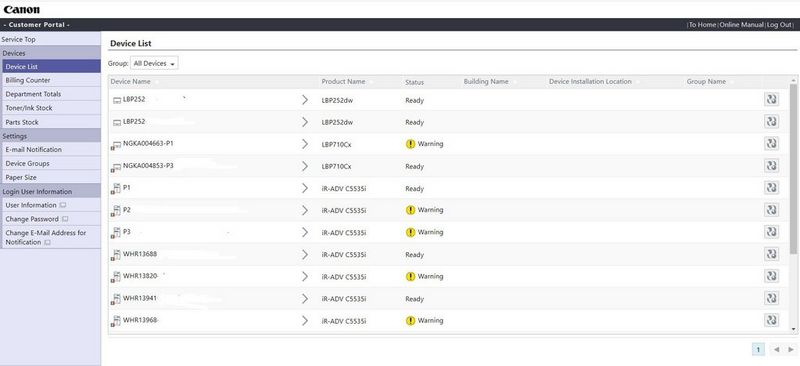
Task: Click the copier icon beside WHR13941
Action: click(x=116, y=300)
